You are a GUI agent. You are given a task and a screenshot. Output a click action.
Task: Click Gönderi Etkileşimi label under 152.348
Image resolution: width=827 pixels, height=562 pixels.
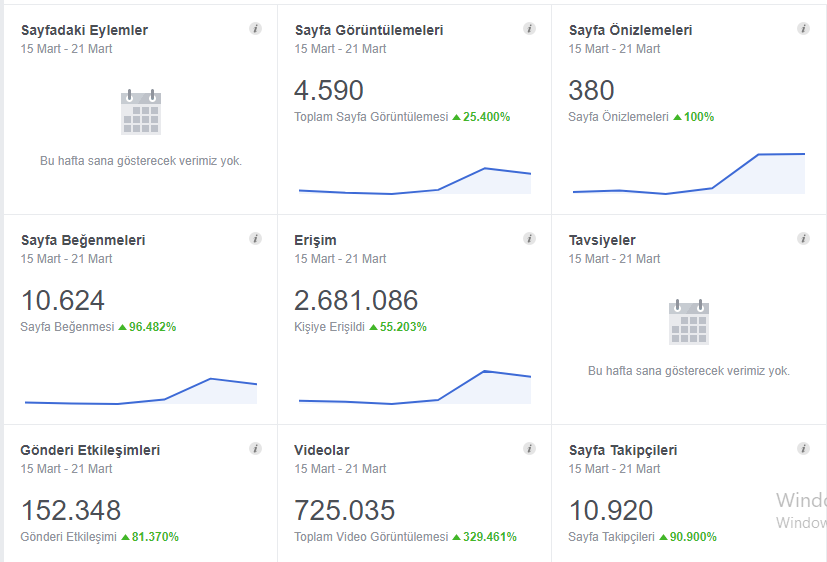click(69, 537)
